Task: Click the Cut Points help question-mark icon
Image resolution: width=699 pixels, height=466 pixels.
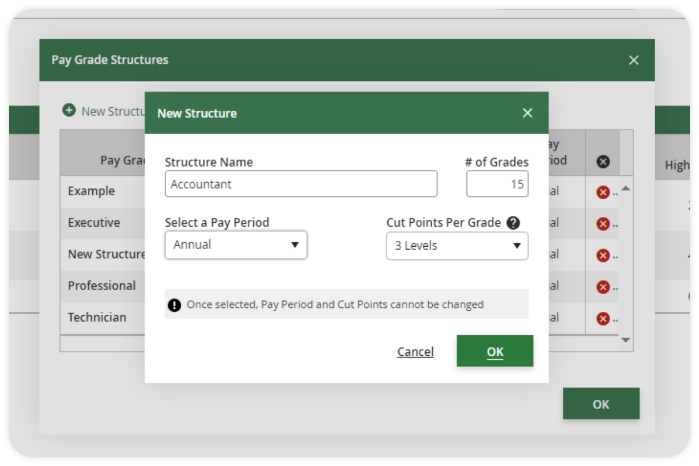Action: pos(513,223)
